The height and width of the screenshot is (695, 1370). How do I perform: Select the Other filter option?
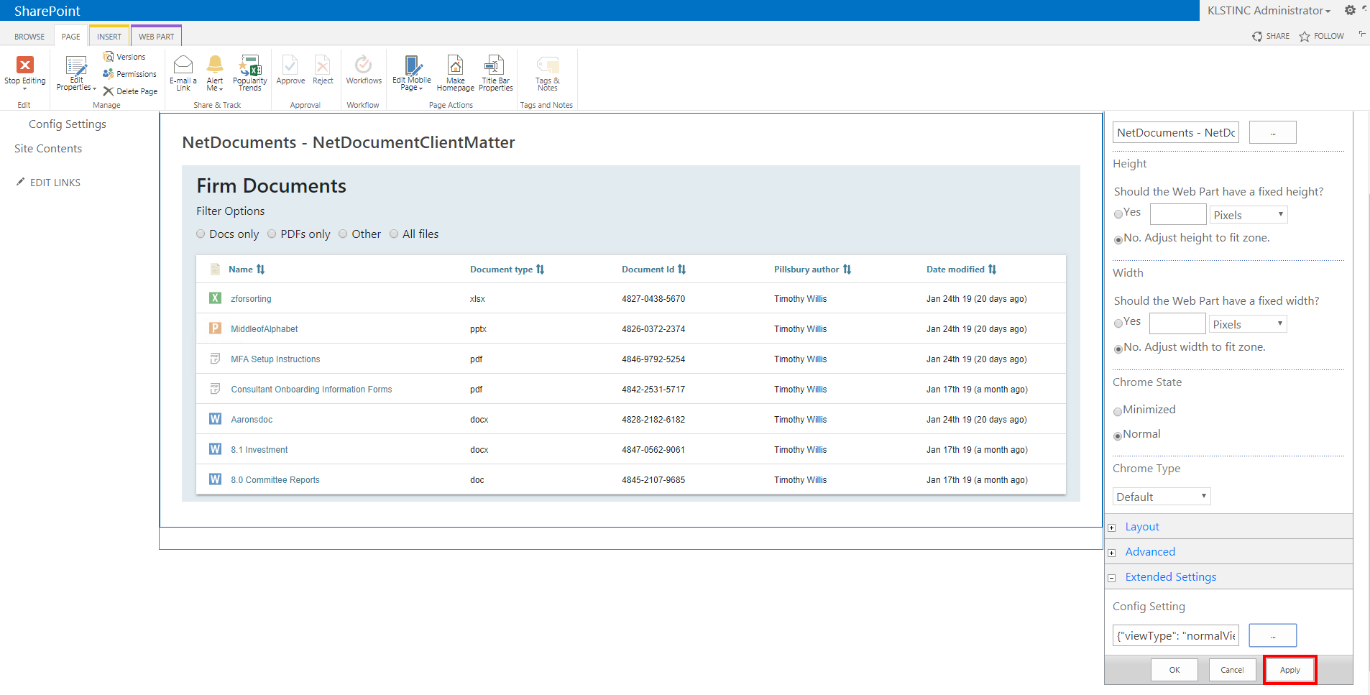click(343, 234)
